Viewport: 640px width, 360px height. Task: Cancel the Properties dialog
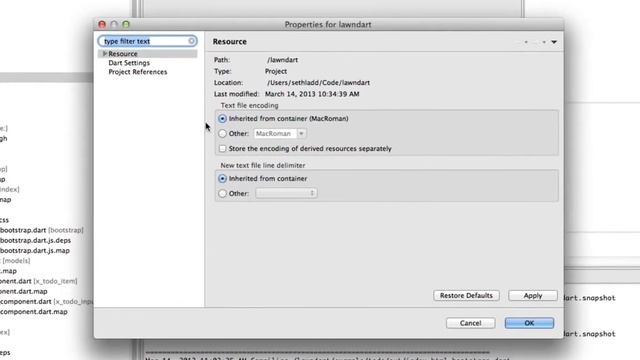[x=470, y=323]
